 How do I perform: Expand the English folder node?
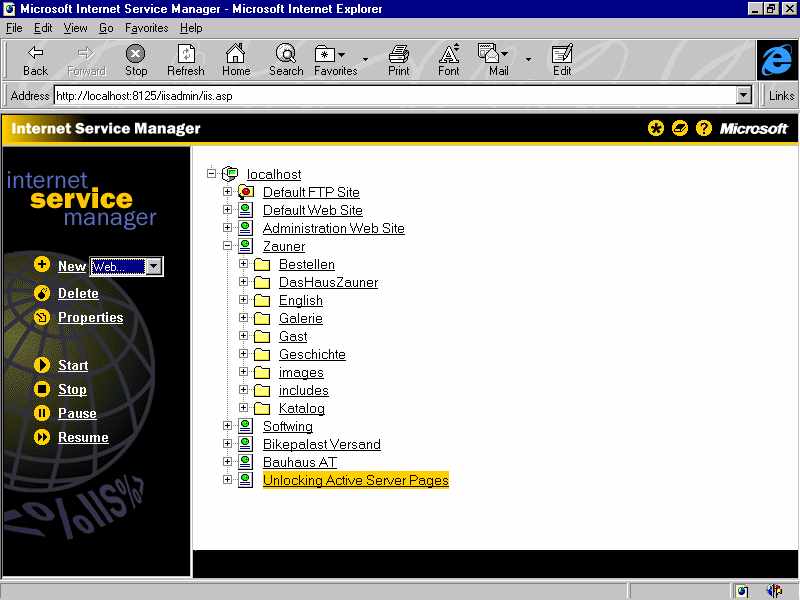[x=243, y=299]
